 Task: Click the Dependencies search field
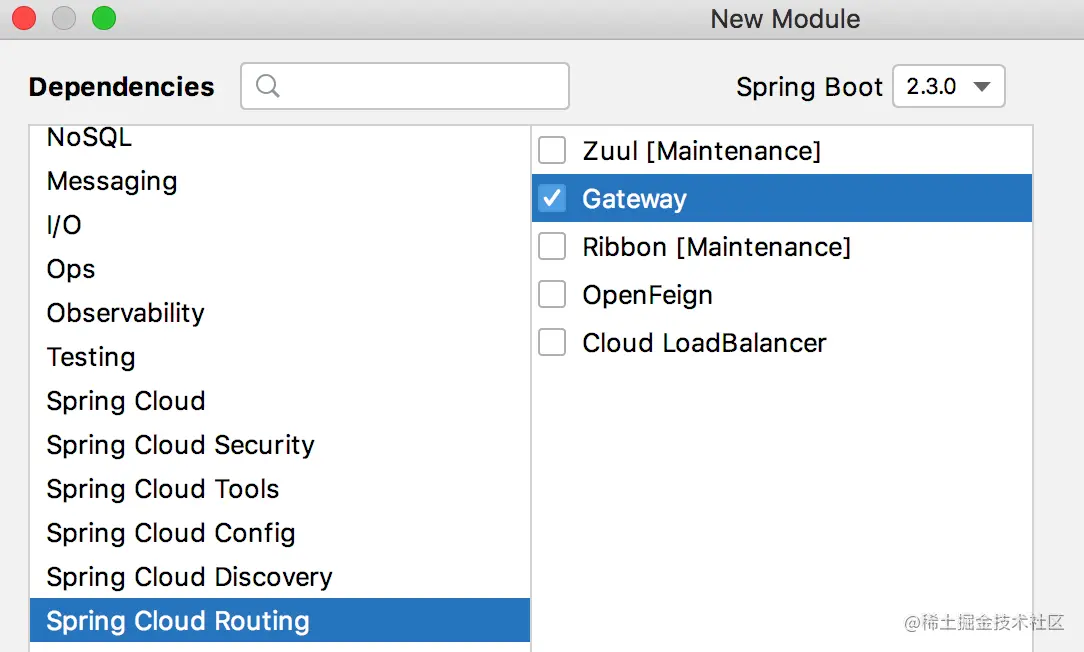point(420,87)
